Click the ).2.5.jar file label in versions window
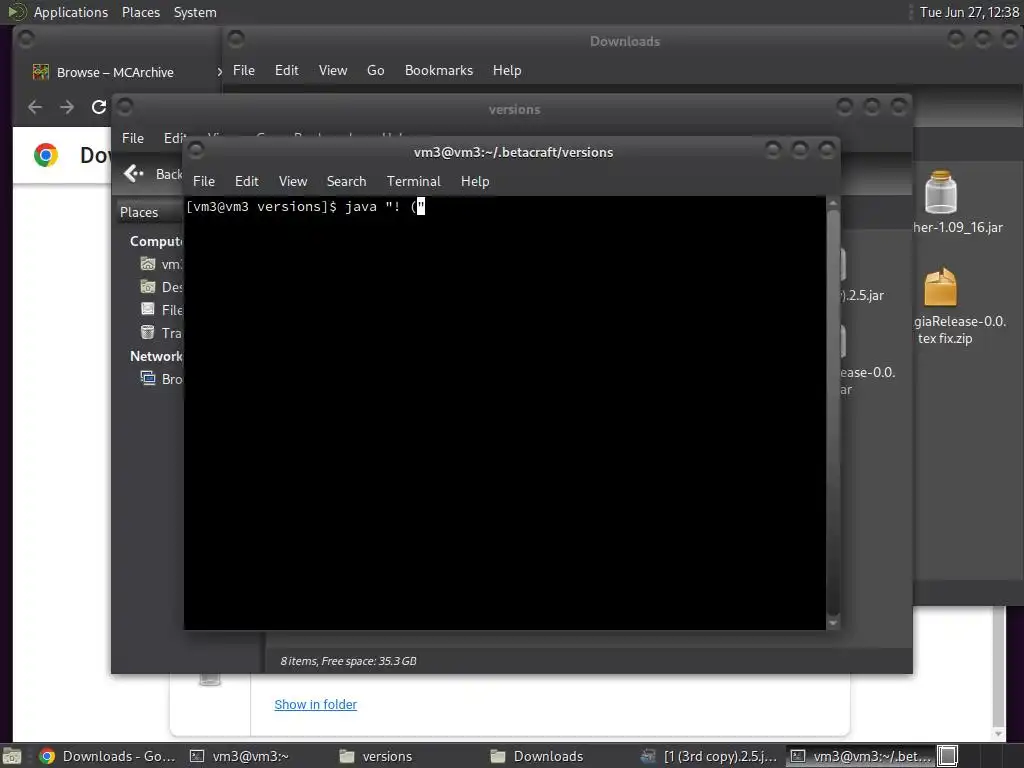 tap(863, 295)
